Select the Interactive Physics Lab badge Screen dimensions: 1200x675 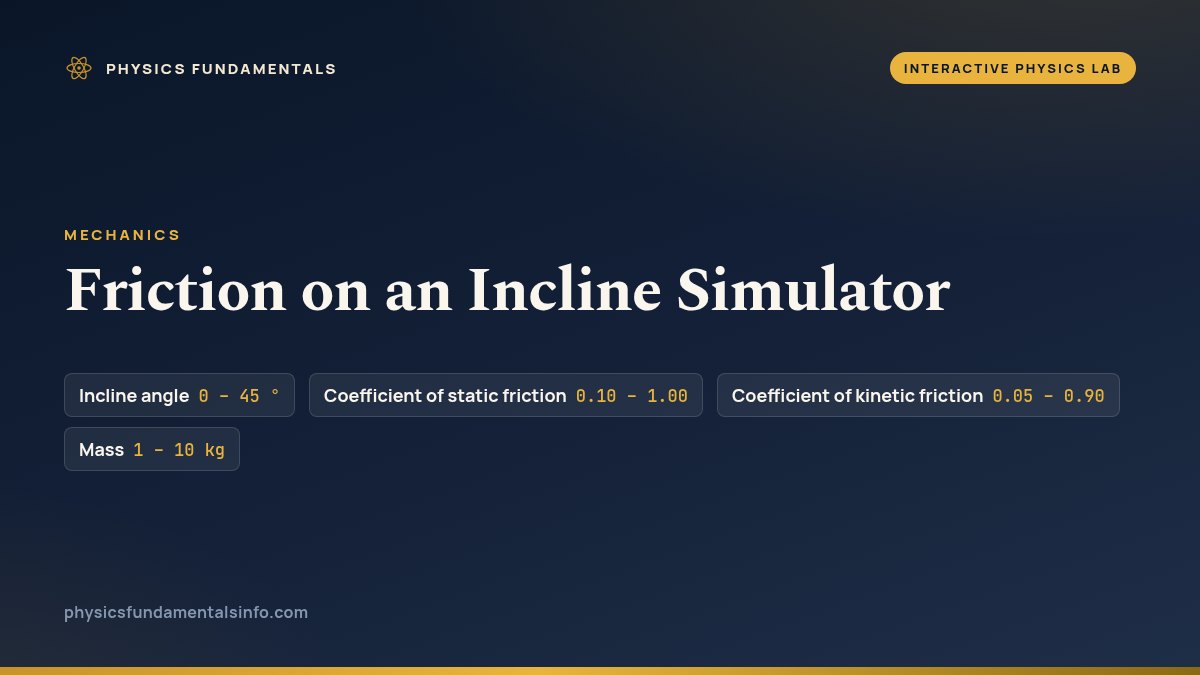click(x=1013, y=68)
